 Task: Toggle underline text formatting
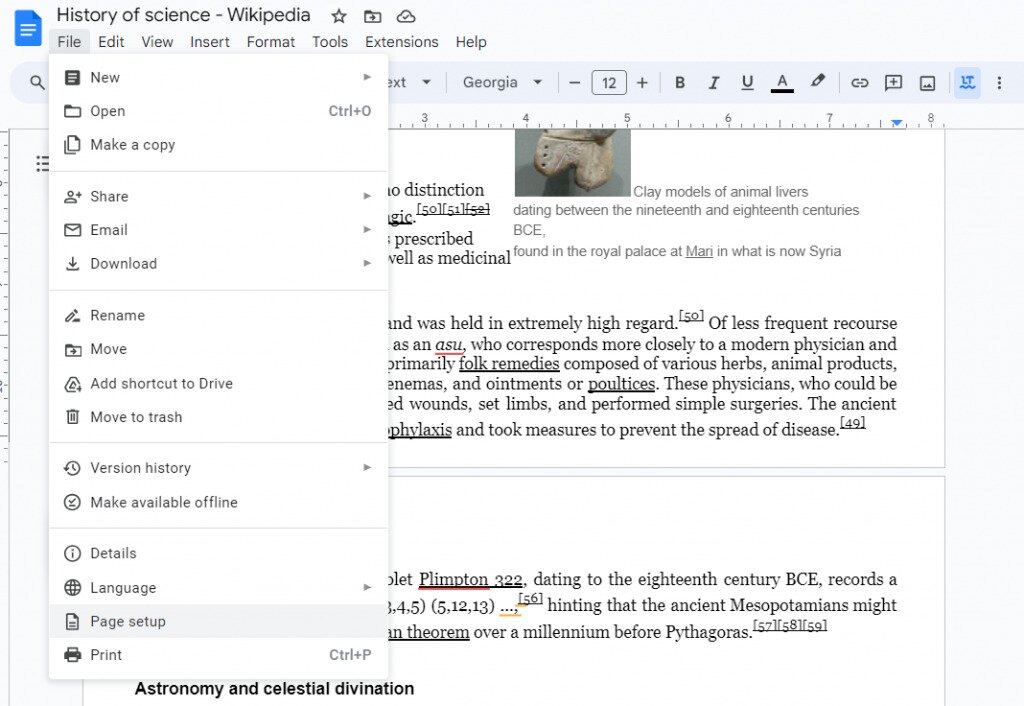tap(747, 82)
